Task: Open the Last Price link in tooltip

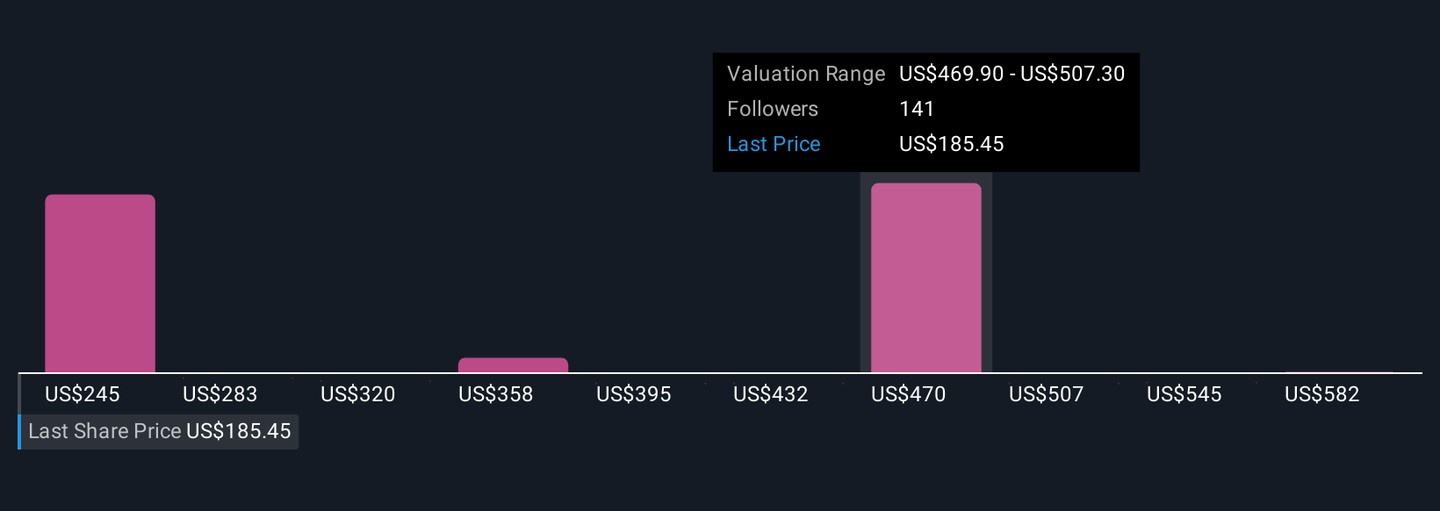Action: 773,144
